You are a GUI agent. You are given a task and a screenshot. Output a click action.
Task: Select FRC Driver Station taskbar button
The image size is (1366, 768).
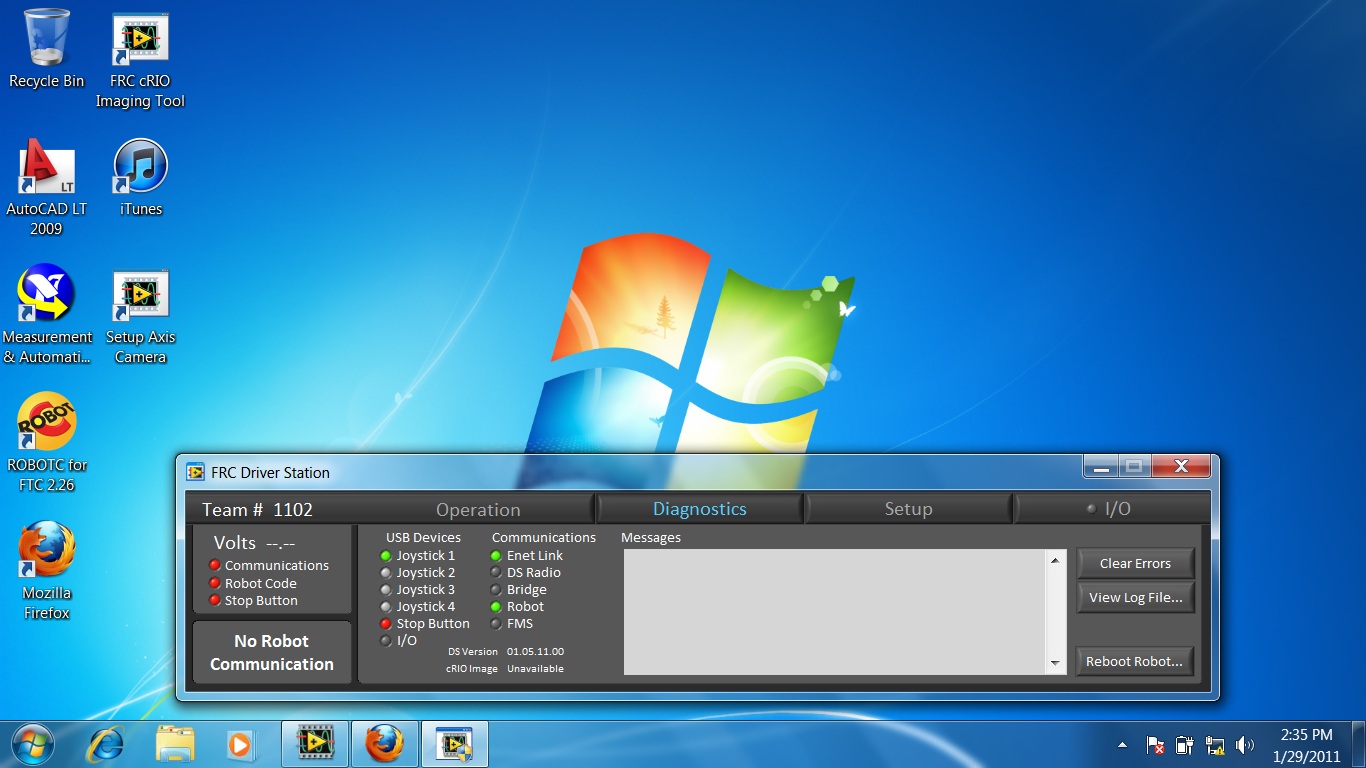455,744
